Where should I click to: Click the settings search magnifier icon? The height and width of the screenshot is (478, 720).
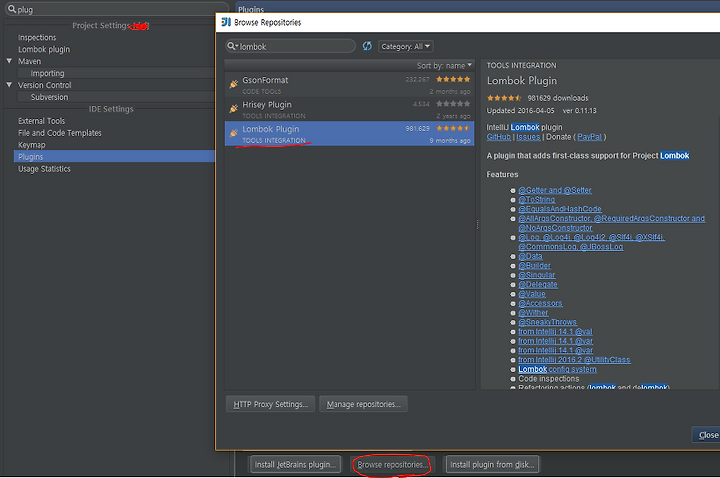click(x=12, y=9)
